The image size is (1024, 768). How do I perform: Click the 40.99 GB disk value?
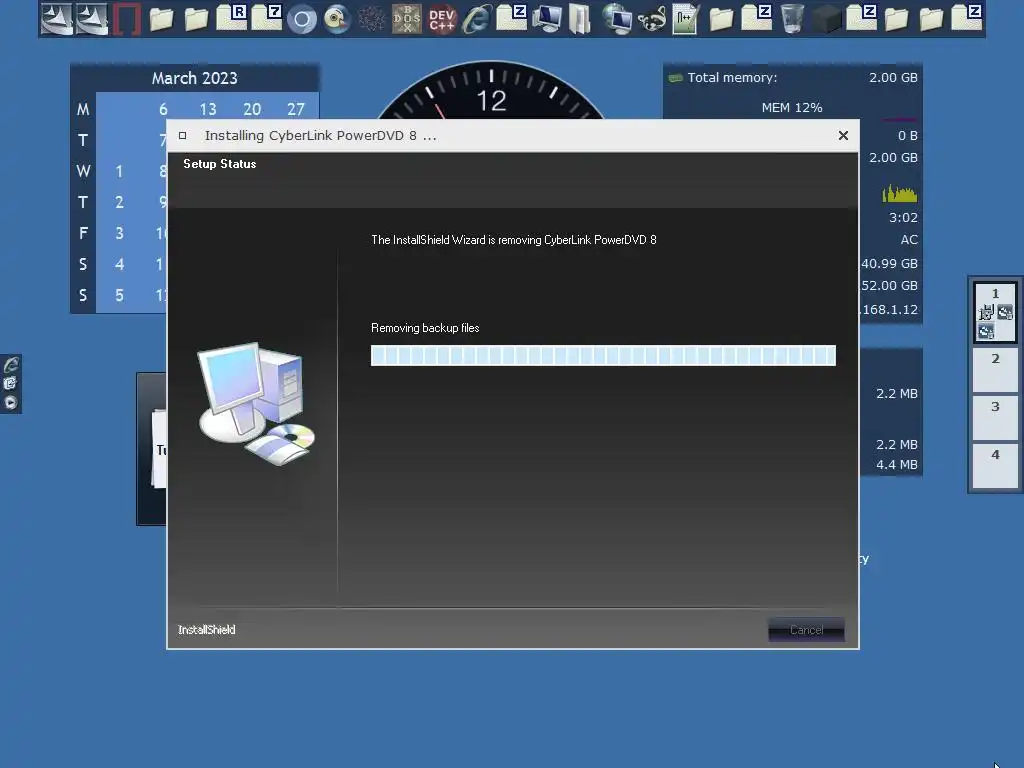889,263
